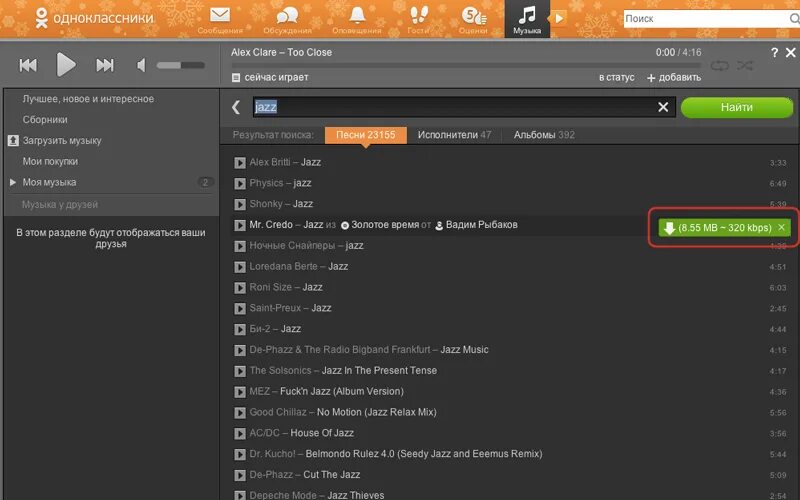This screenshot has height=500, width=800.
Task: Open the 'Сборники' section
Action: pos(45,120)
